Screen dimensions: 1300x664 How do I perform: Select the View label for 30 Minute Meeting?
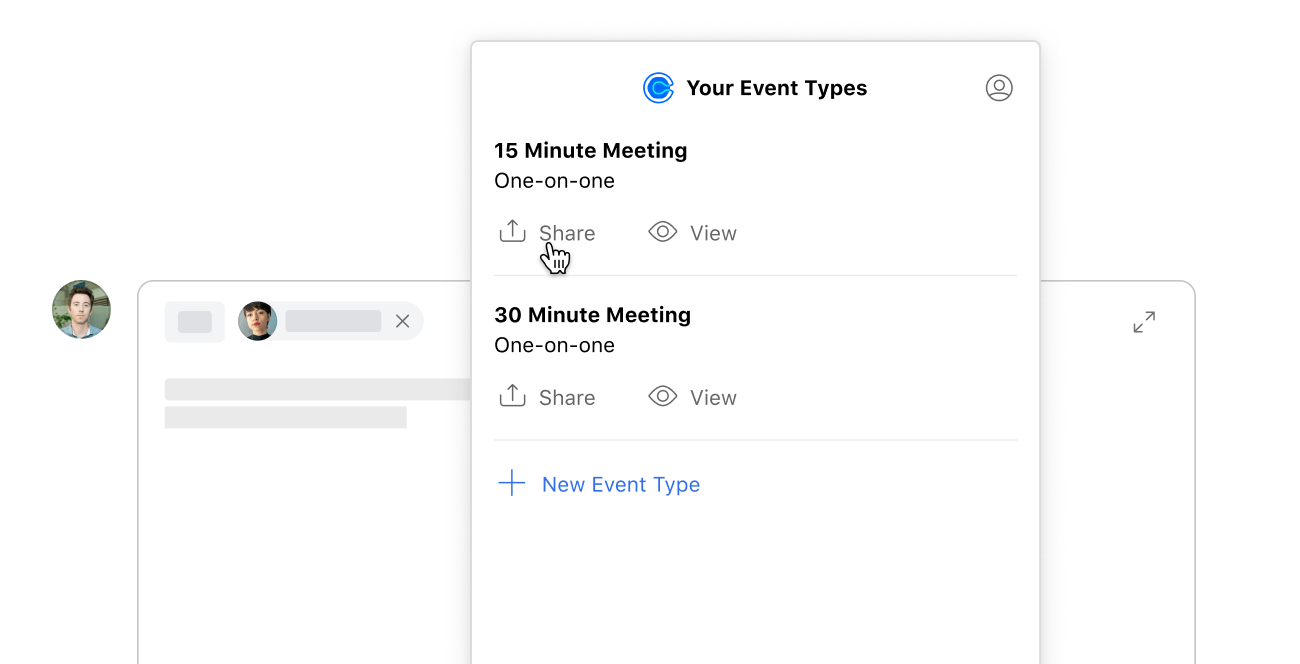713,397
